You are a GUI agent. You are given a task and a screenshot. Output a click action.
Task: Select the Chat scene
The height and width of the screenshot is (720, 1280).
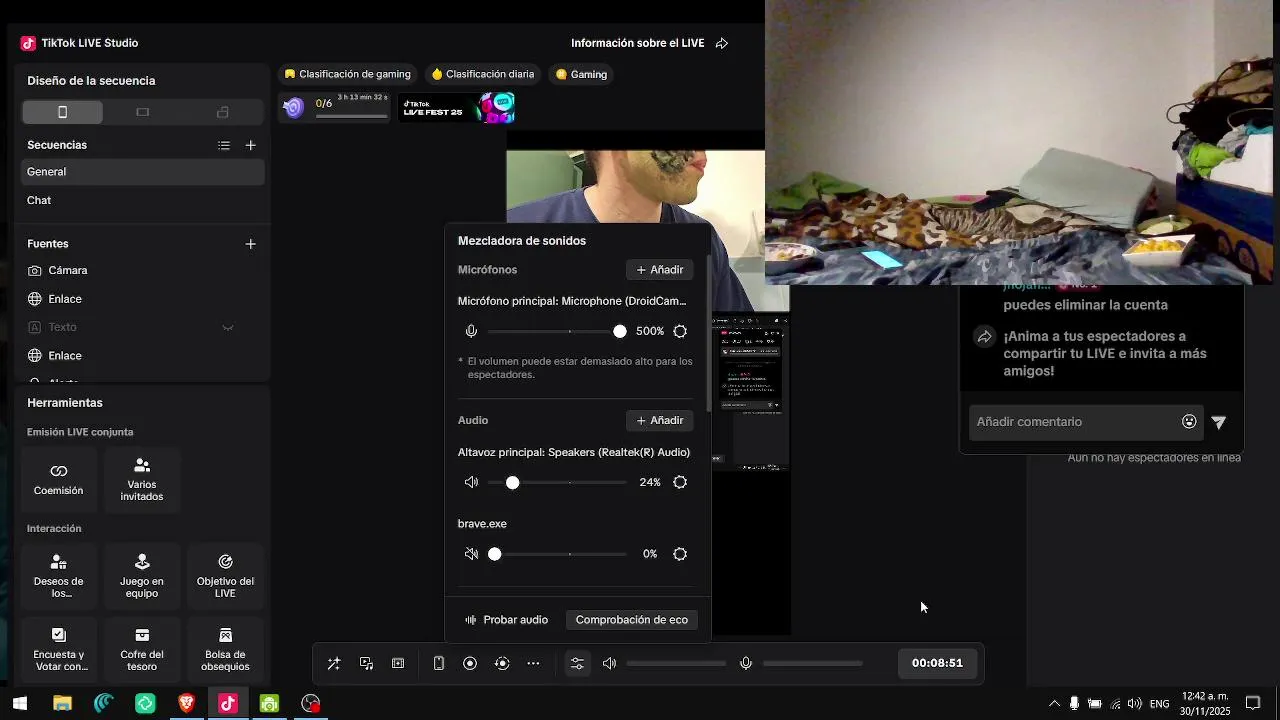point(143,200)
